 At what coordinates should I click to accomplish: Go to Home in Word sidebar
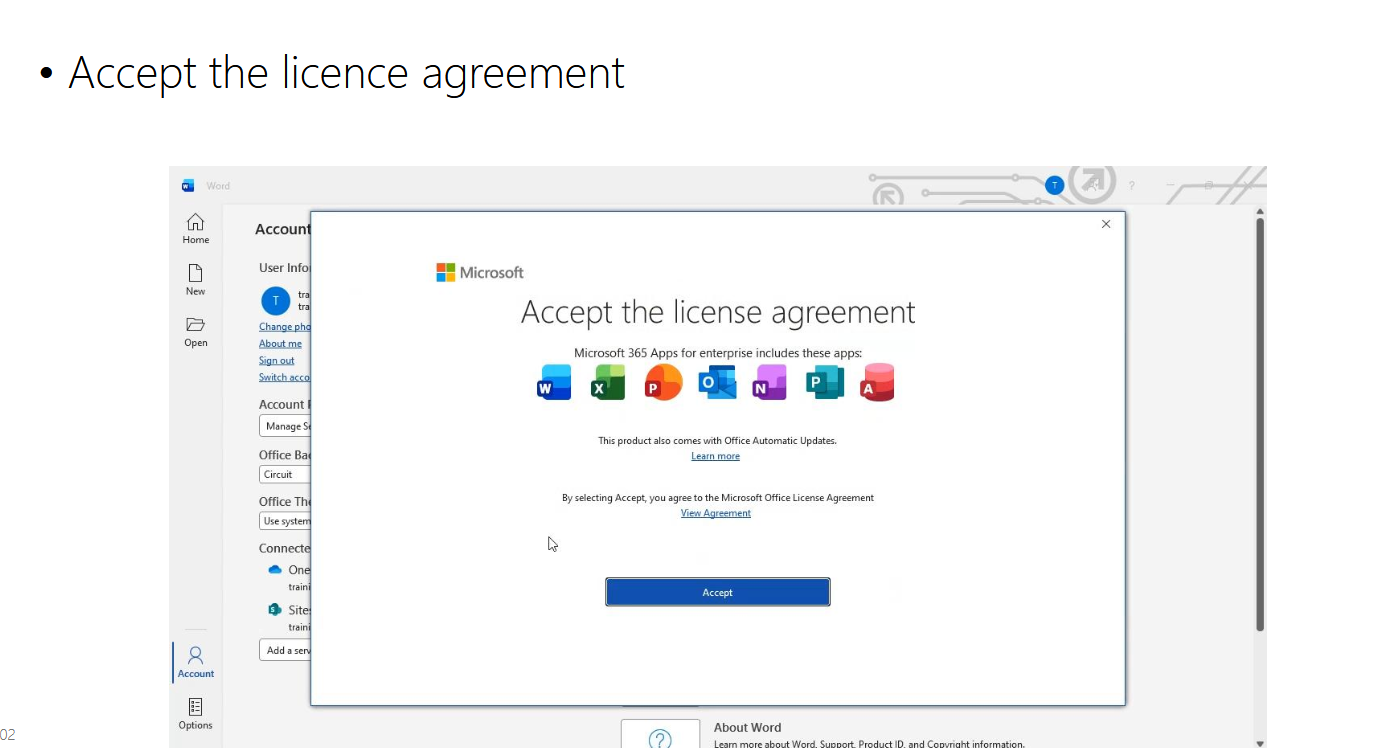(196, 229)
